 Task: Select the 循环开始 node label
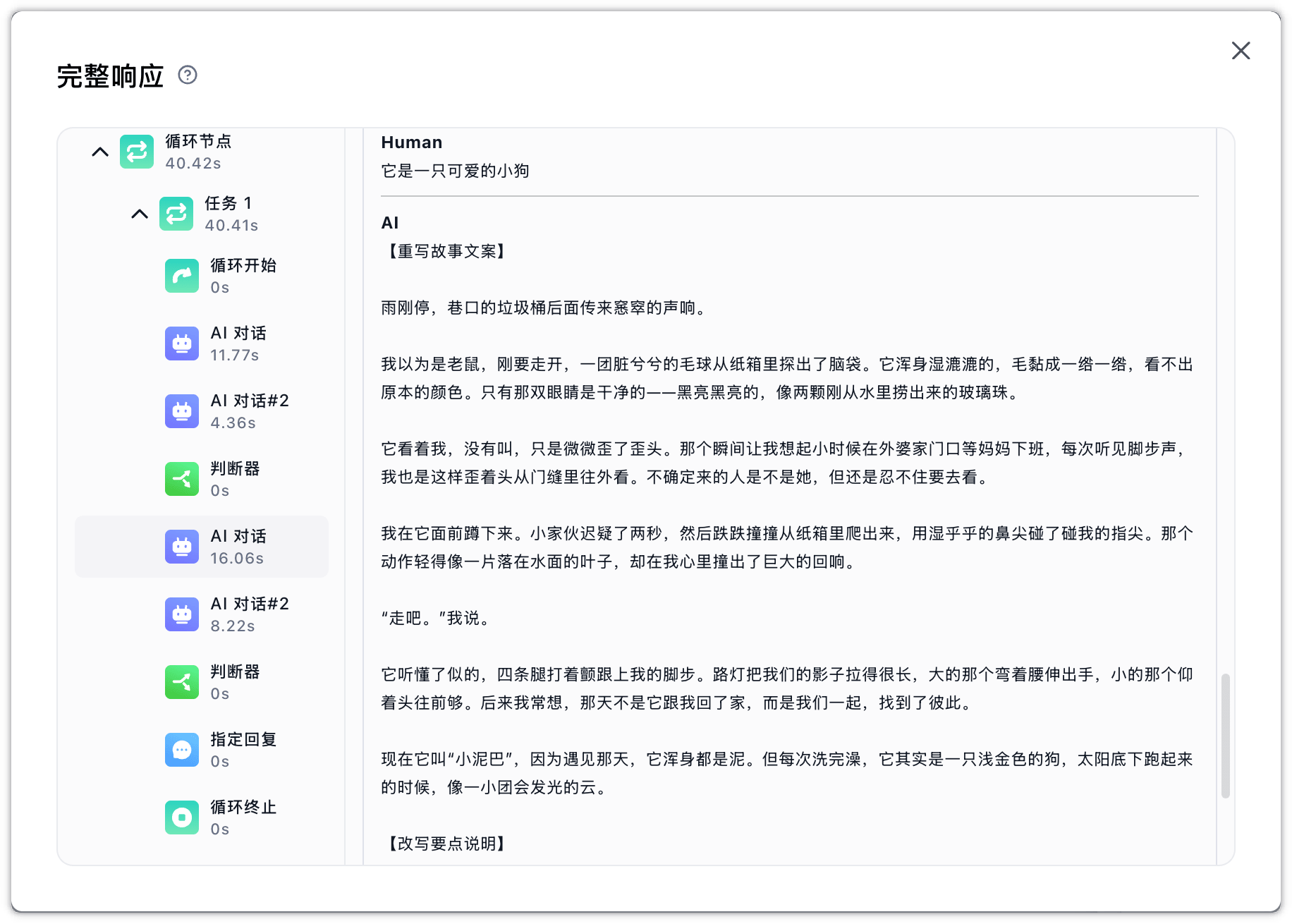[x=243, y=265]
